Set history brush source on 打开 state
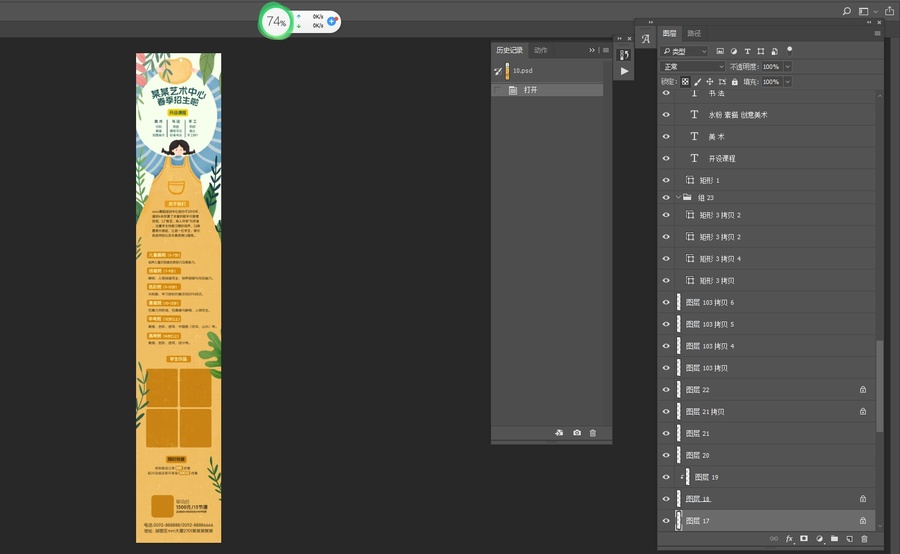 click(498, 90)
